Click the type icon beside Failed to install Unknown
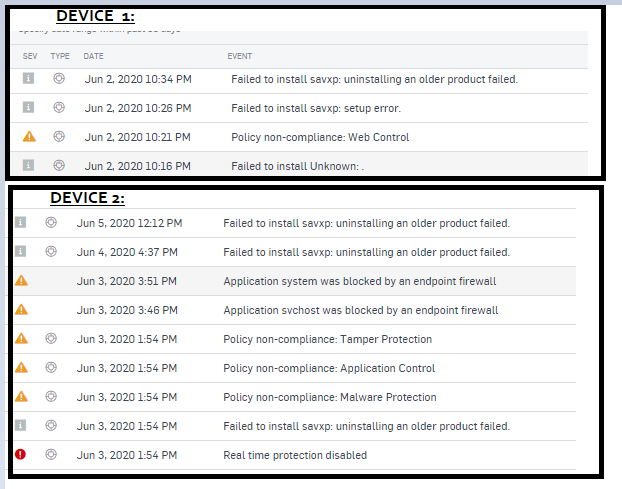The width and height of the screenshot is (622, 489). click(59, 165)
